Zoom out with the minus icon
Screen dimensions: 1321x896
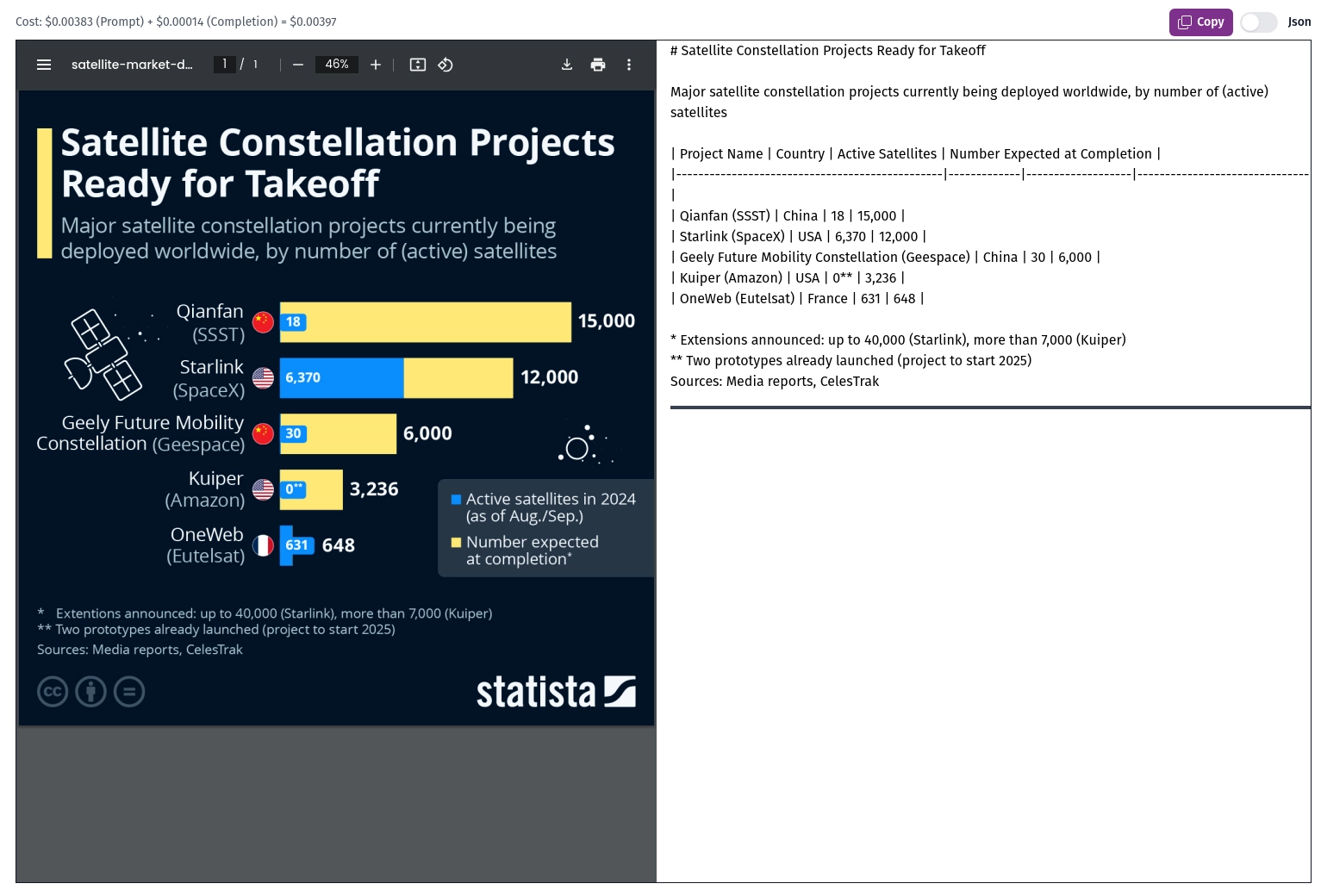pyautogui.click(x=298, y=65)
